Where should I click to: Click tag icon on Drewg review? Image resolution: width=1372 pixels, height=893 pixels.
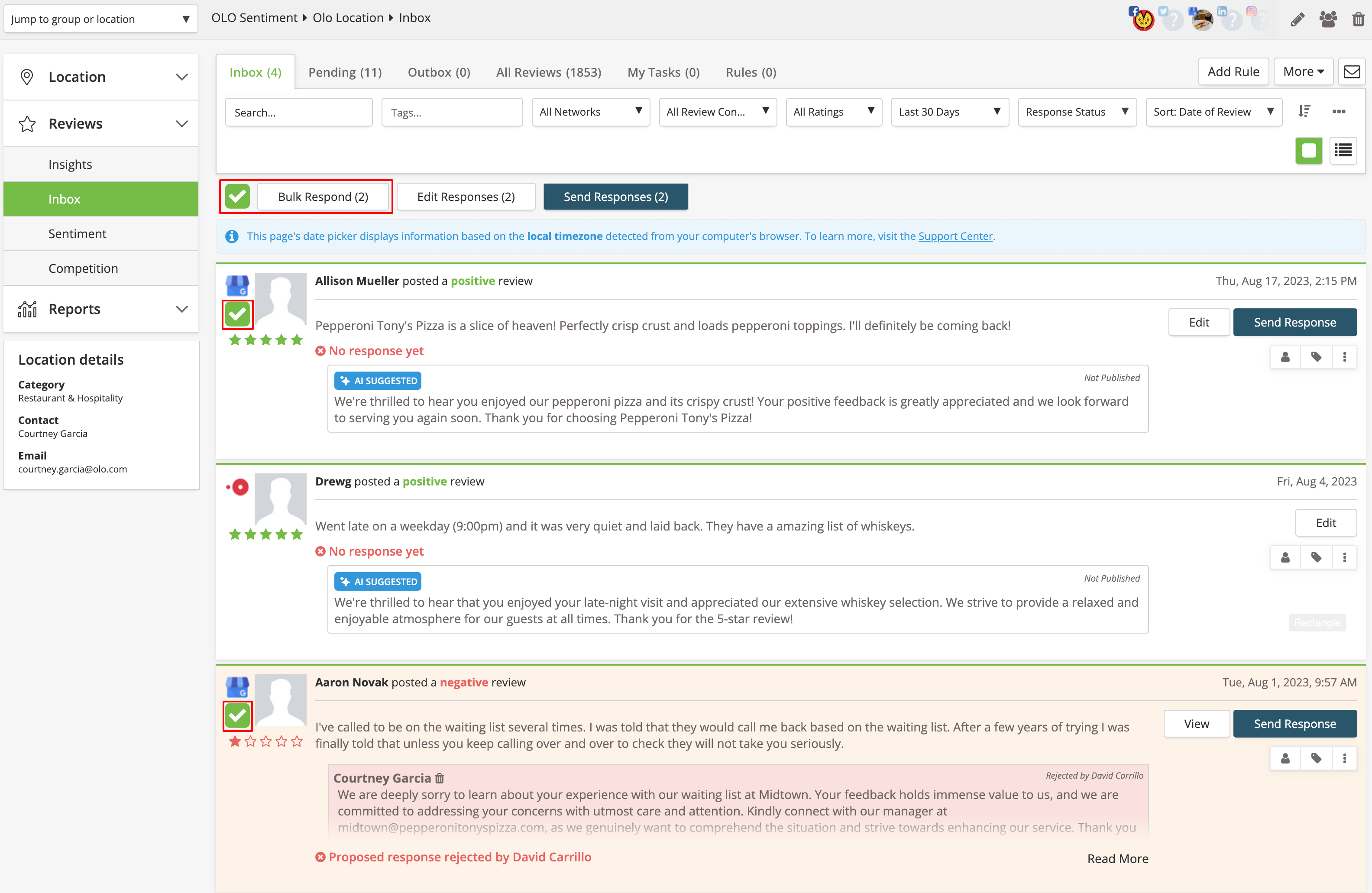(1316, 557)
